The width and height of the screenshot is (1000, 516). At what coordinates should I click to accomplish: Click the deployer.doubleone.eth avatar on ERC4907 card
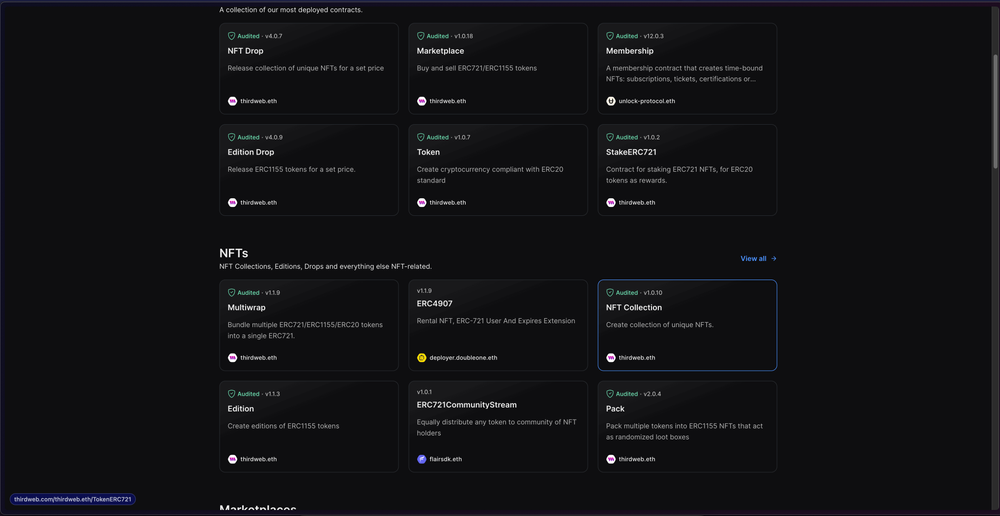pyautogui.click(x=422, y=357)
